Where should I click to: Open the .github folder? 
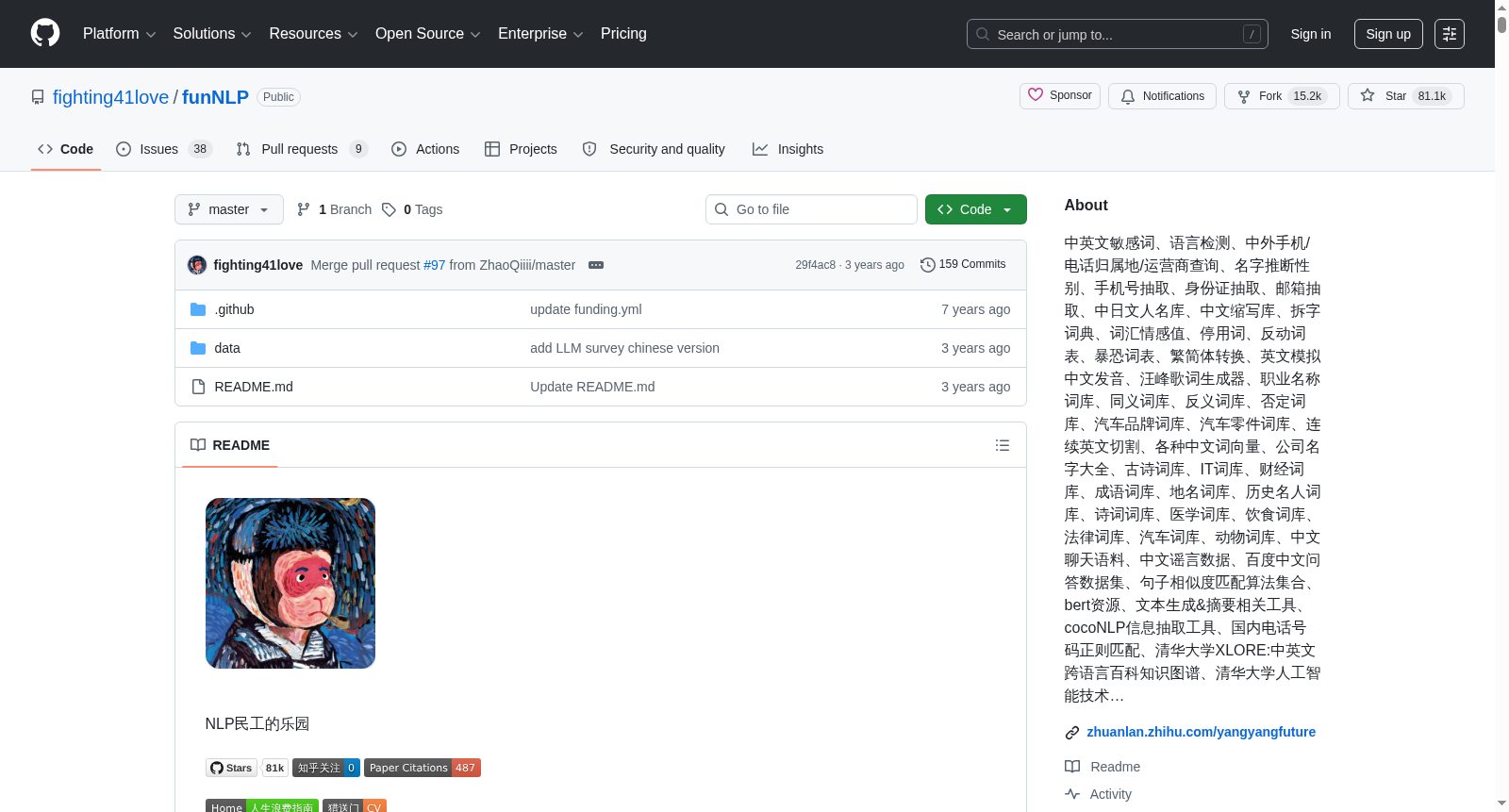234,309
